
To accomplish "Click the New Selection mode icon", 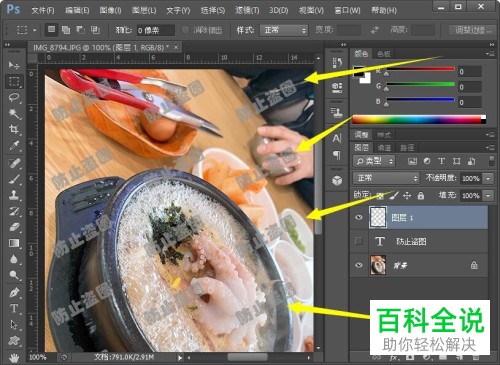I will coord(51,30).
